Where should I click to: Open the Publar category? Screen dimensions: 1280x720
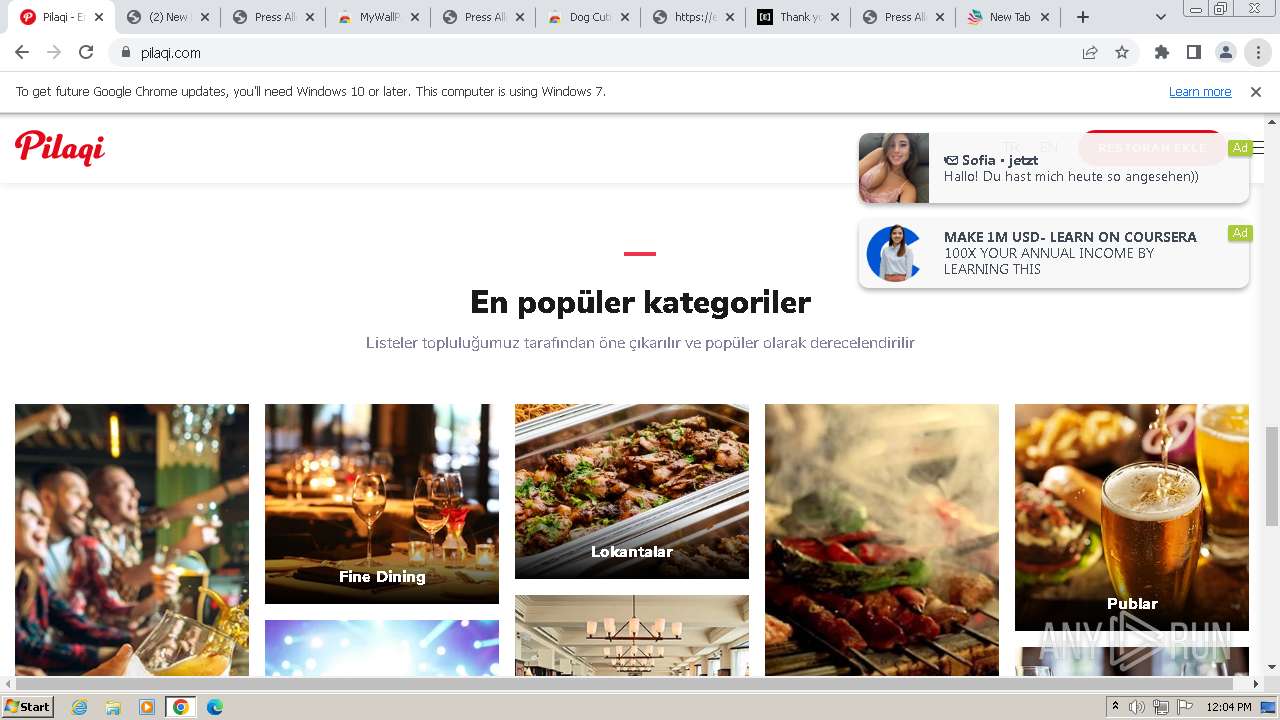pos(1132,517)
